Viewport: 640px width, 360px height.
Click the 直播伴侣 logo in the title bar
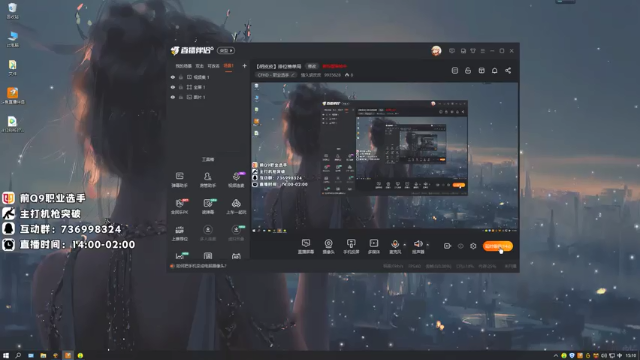pyautogui.click(x=192, y=51)
